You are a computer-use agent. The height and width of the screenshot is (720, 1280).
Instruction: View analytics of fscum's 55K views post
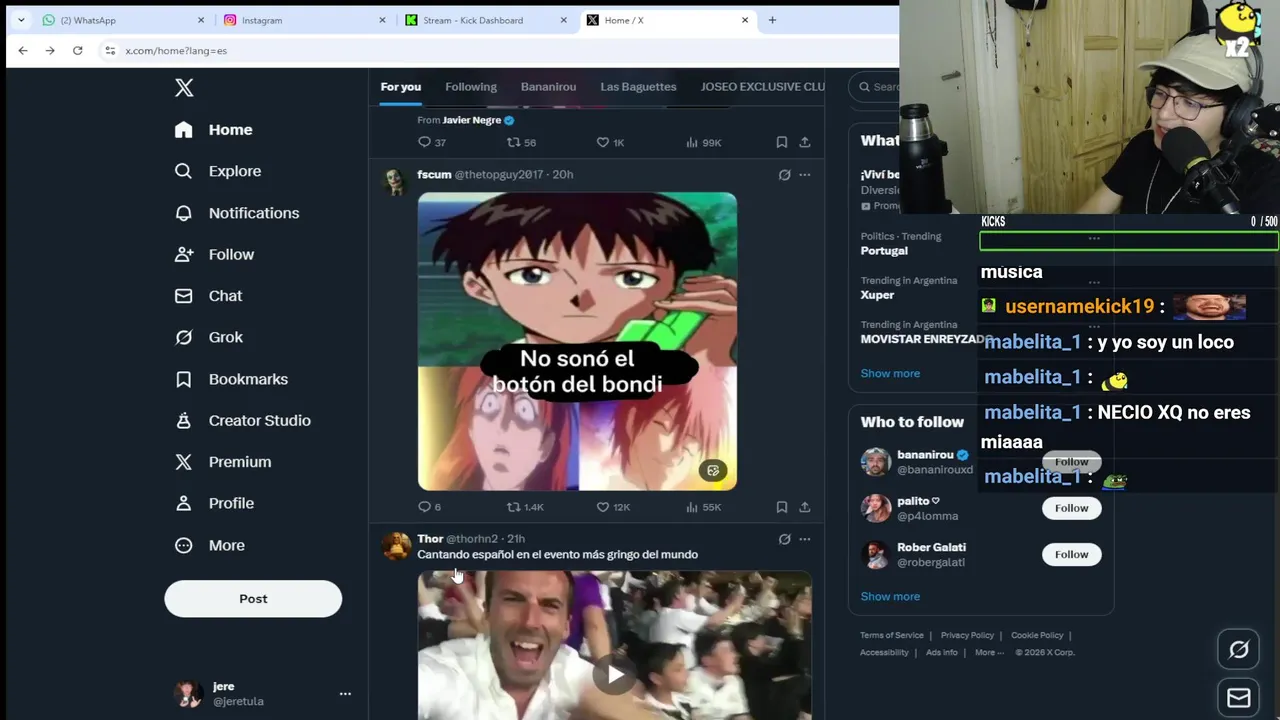click(x=703, y=507)
